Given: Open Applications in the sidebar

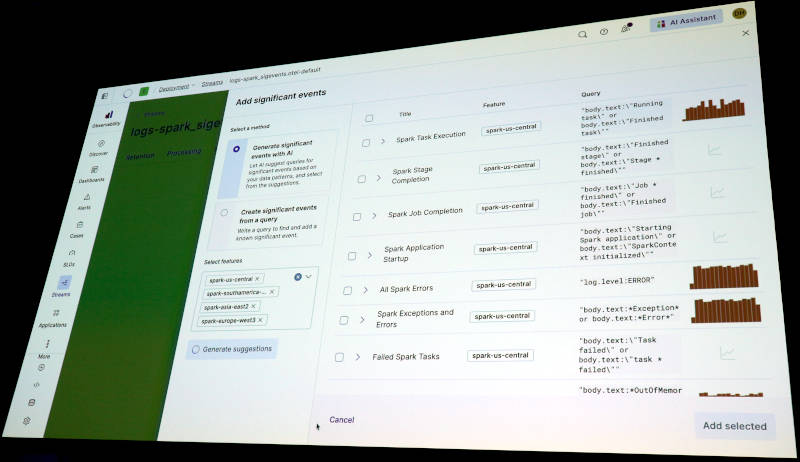Looking at the screenshot, I should pyautogui.click(x=54, y=317).
